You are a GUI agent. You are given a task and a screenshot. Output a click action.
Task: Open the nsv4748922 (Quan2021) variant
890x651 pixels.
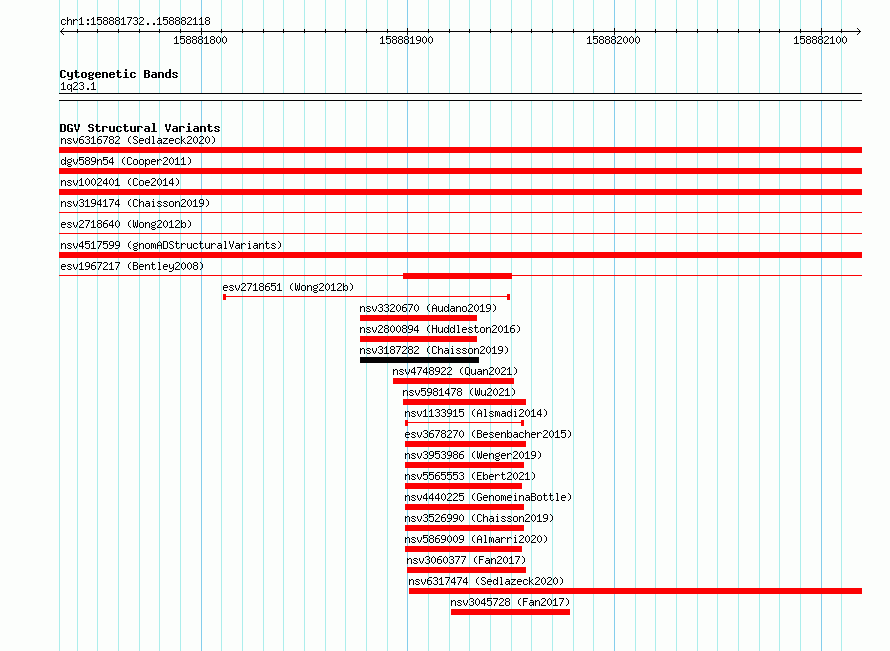[455, 371]
